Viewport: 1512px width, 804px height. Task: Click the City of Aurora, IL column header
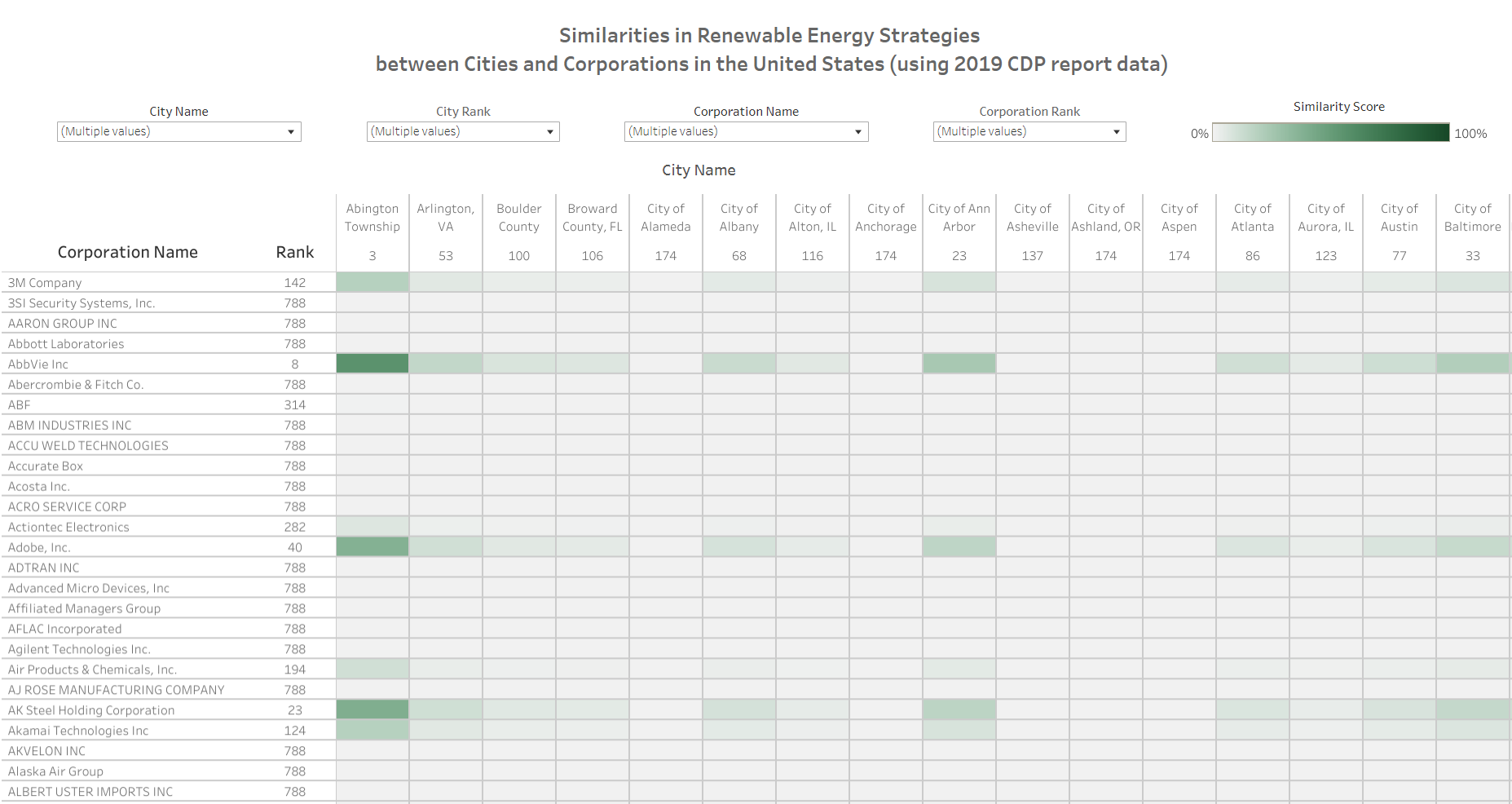coord(1326,218)
